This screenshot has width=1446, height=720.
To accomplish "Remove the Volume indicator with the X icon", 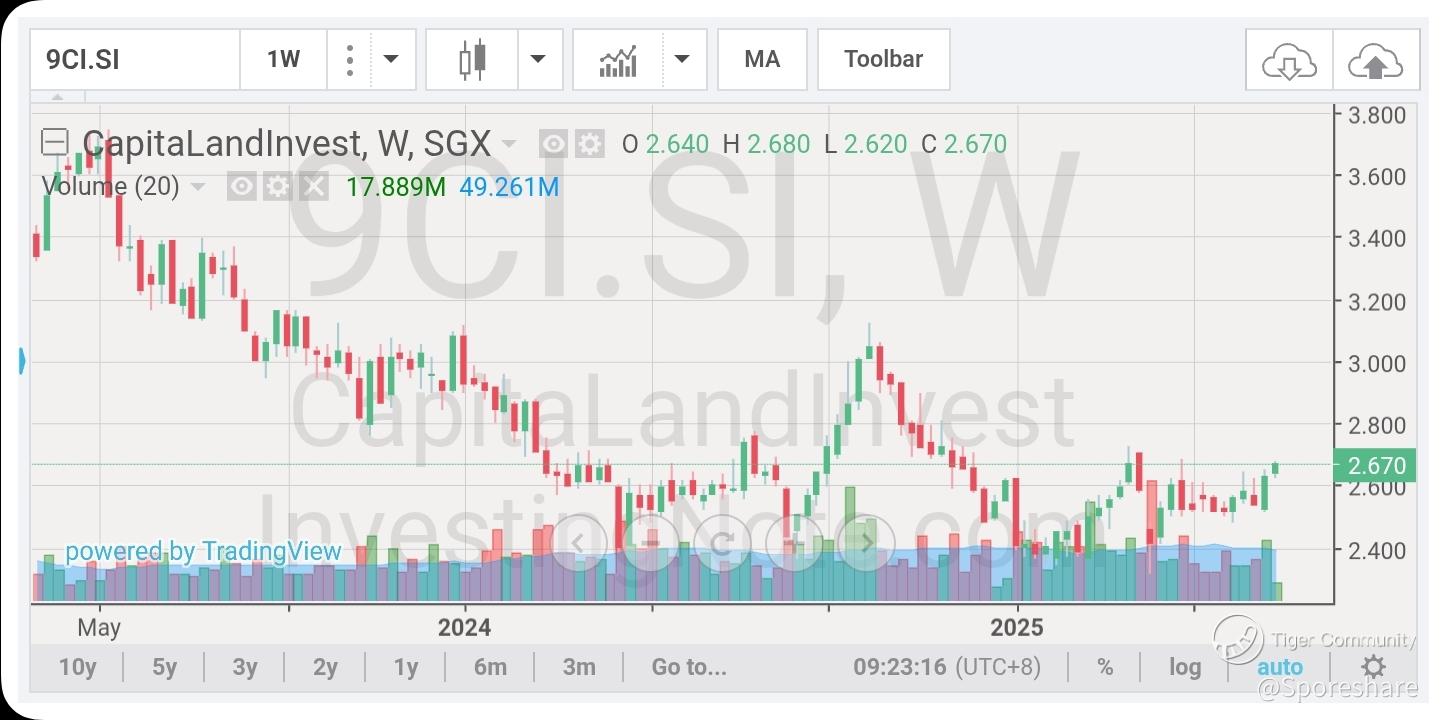I will pos(314,186).
